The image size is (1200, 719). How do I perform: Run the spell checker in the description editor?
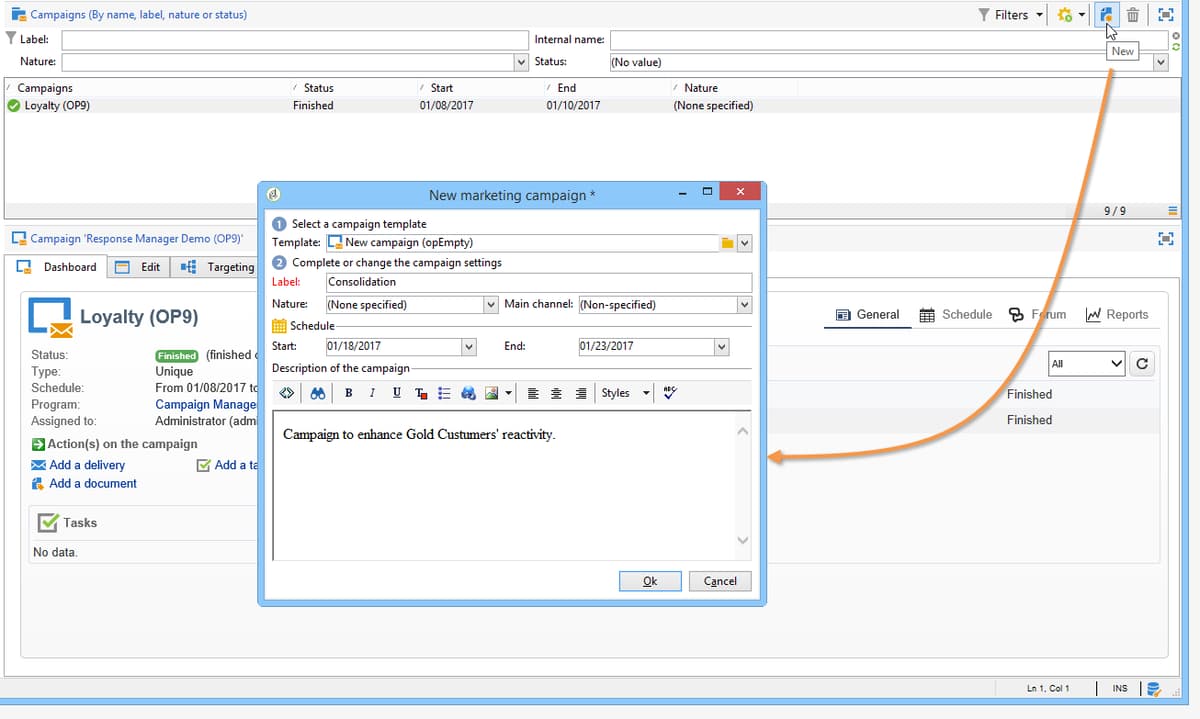(668, 392)
